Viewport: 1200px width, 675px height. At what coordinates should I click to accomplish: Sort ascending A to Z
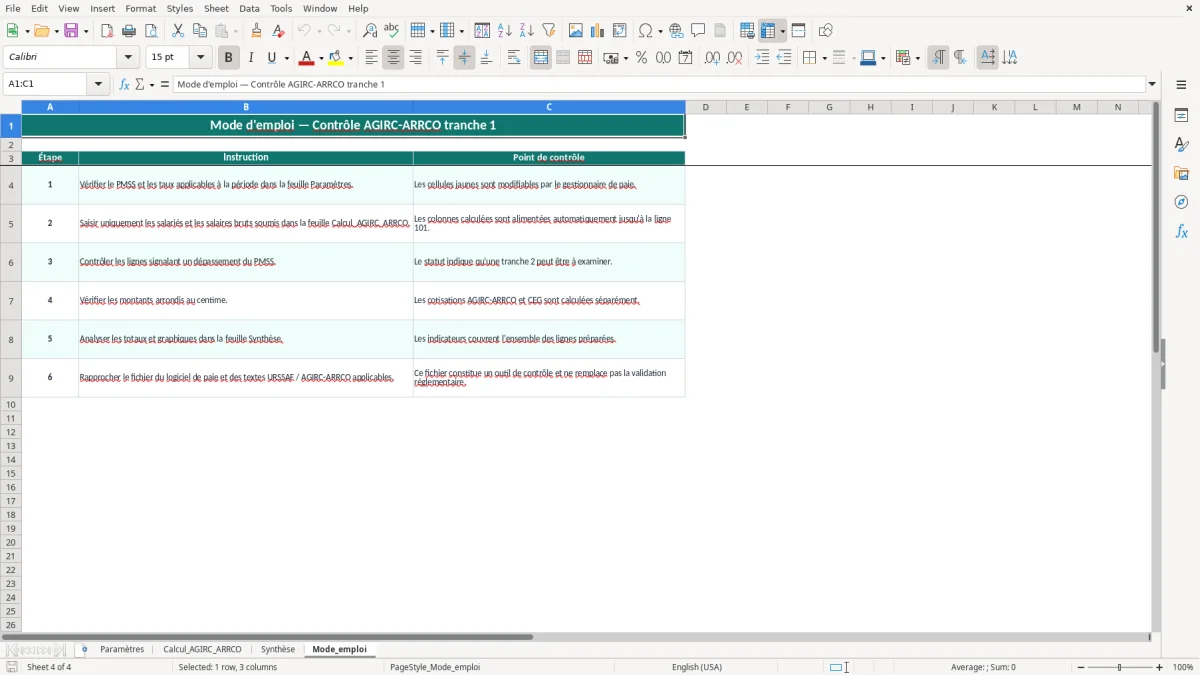[505, 31]
